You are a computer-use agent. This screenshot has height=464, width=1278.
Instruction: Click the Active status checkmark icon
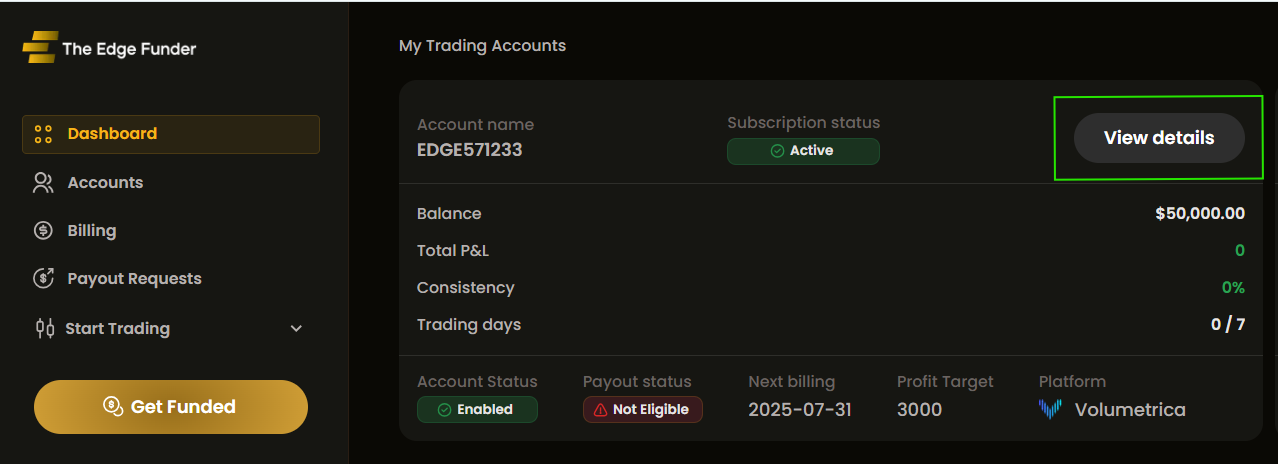pos(777,151)
